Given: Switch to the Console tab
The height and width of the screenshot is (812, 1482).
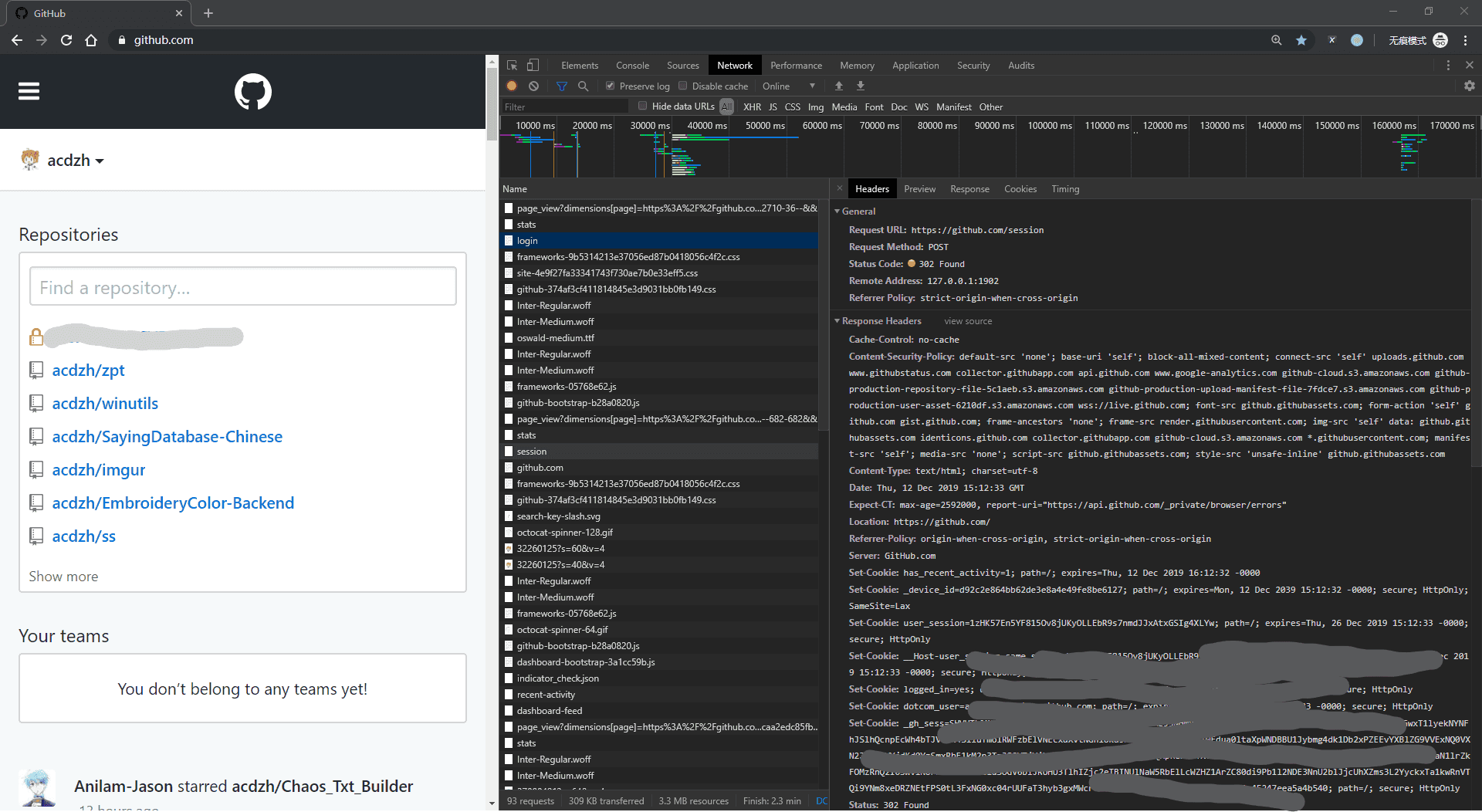Looking at the screenshot, I should coord(632,66).
